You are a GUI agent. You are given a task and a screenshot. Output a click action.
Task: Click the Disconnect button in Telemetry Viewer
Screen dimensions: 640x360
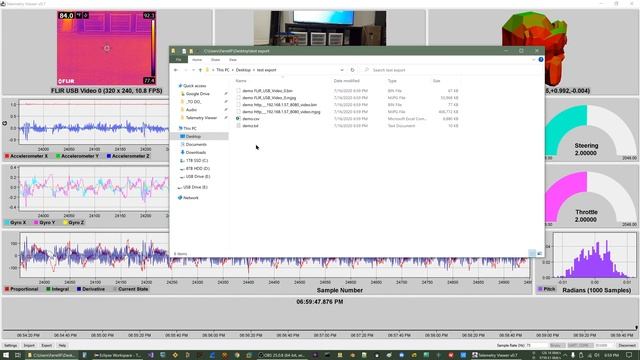[627, 345]
